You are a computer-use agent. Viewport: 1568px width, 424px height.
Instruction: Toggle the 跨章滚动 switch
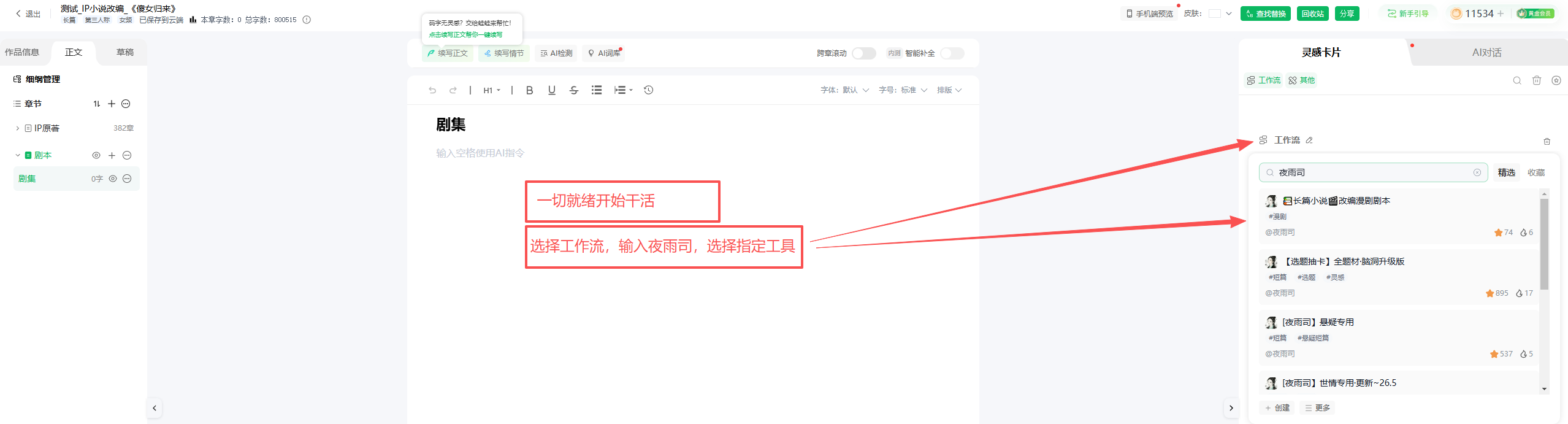point(864,53)
